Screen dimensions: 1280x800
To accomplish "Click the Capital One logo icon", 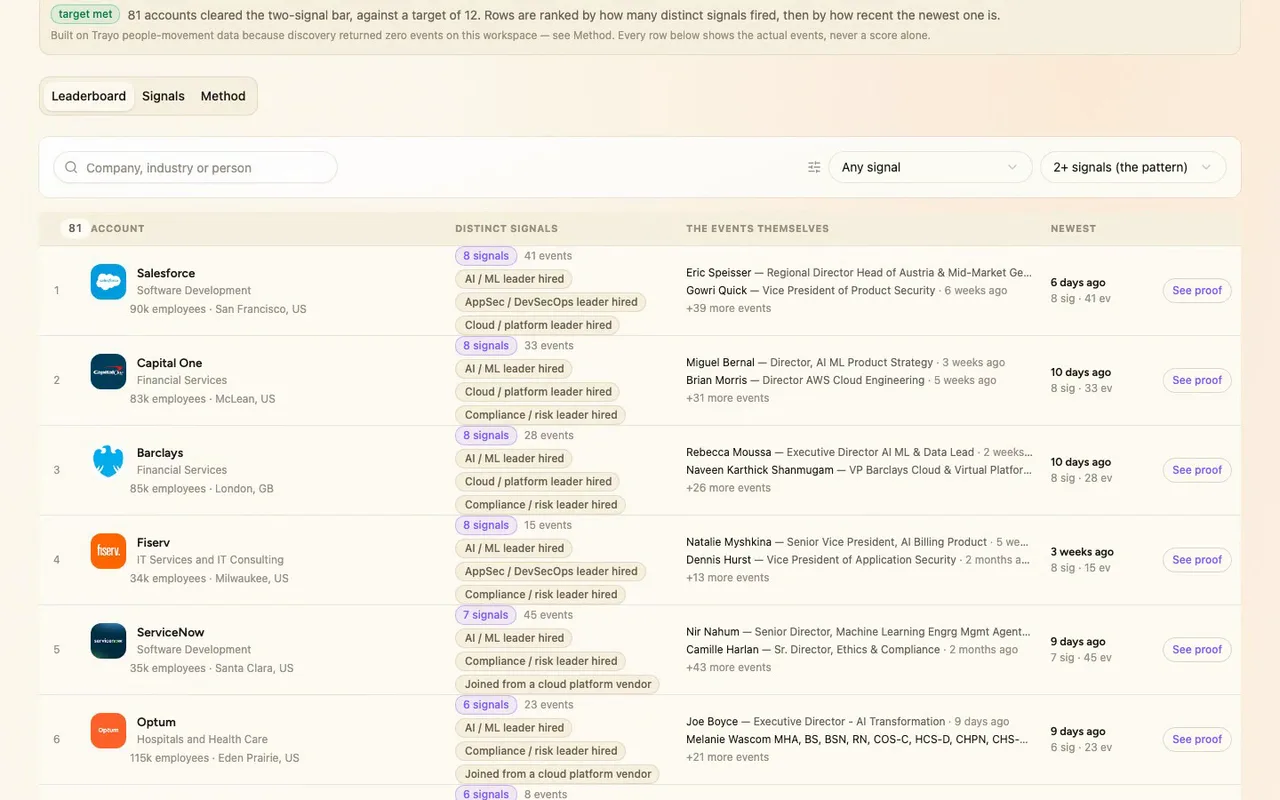I will pyautogui.click(x=108, y=372).
